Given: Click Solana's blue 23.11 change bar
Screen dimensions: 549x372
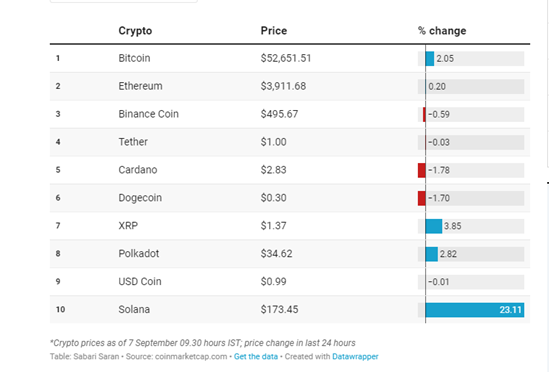Looking at the screenshot, I should click(x=475, y=310).
